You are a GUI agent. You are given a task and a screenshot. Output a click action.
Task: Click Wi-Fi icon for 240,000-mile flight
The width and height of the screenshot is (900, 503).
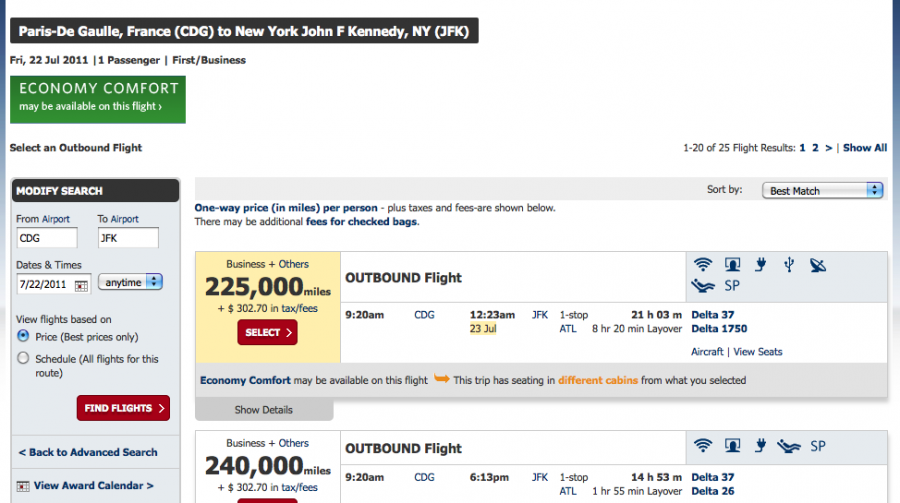pos(703,446)
